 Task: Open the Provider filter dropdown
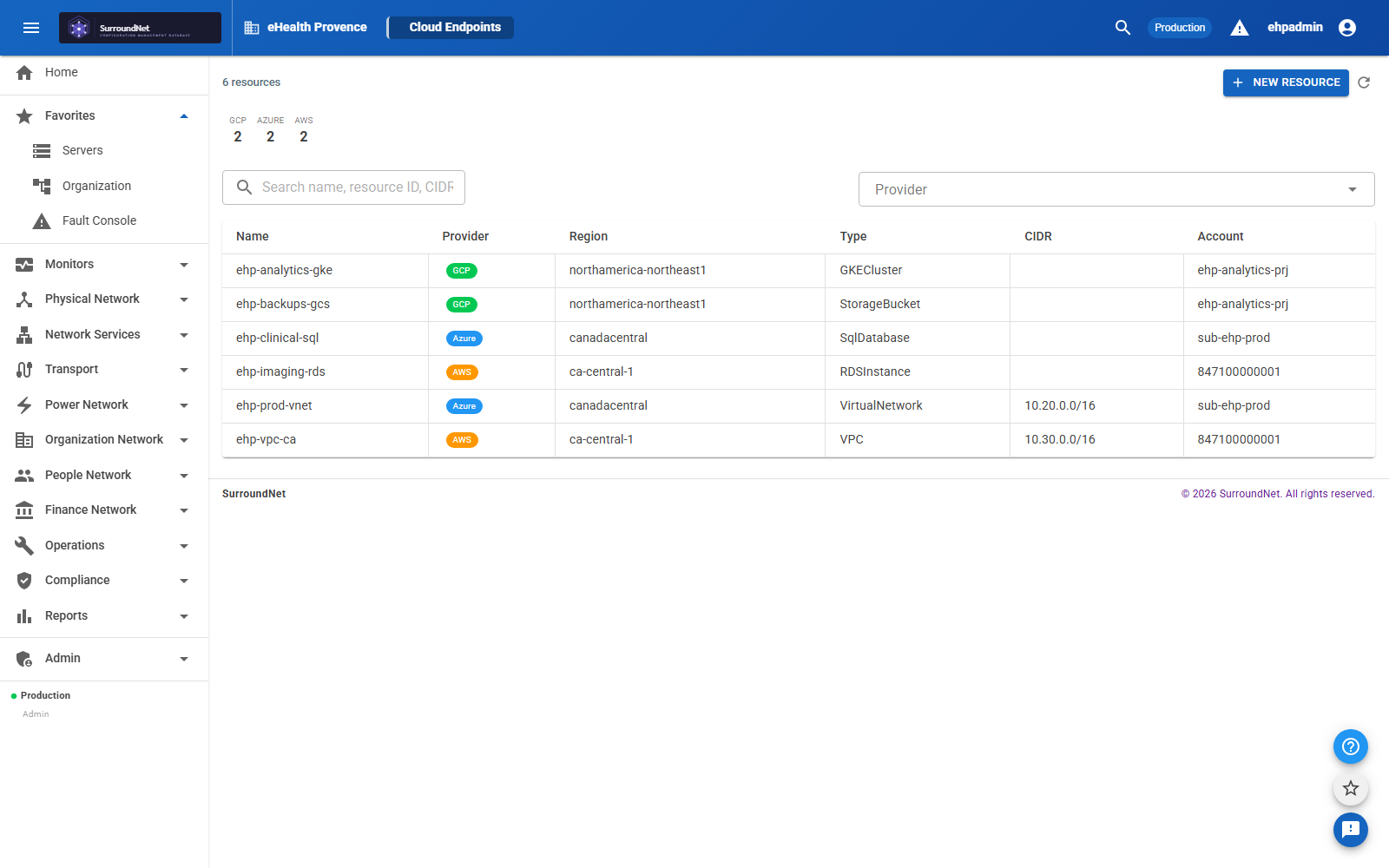1116,189
